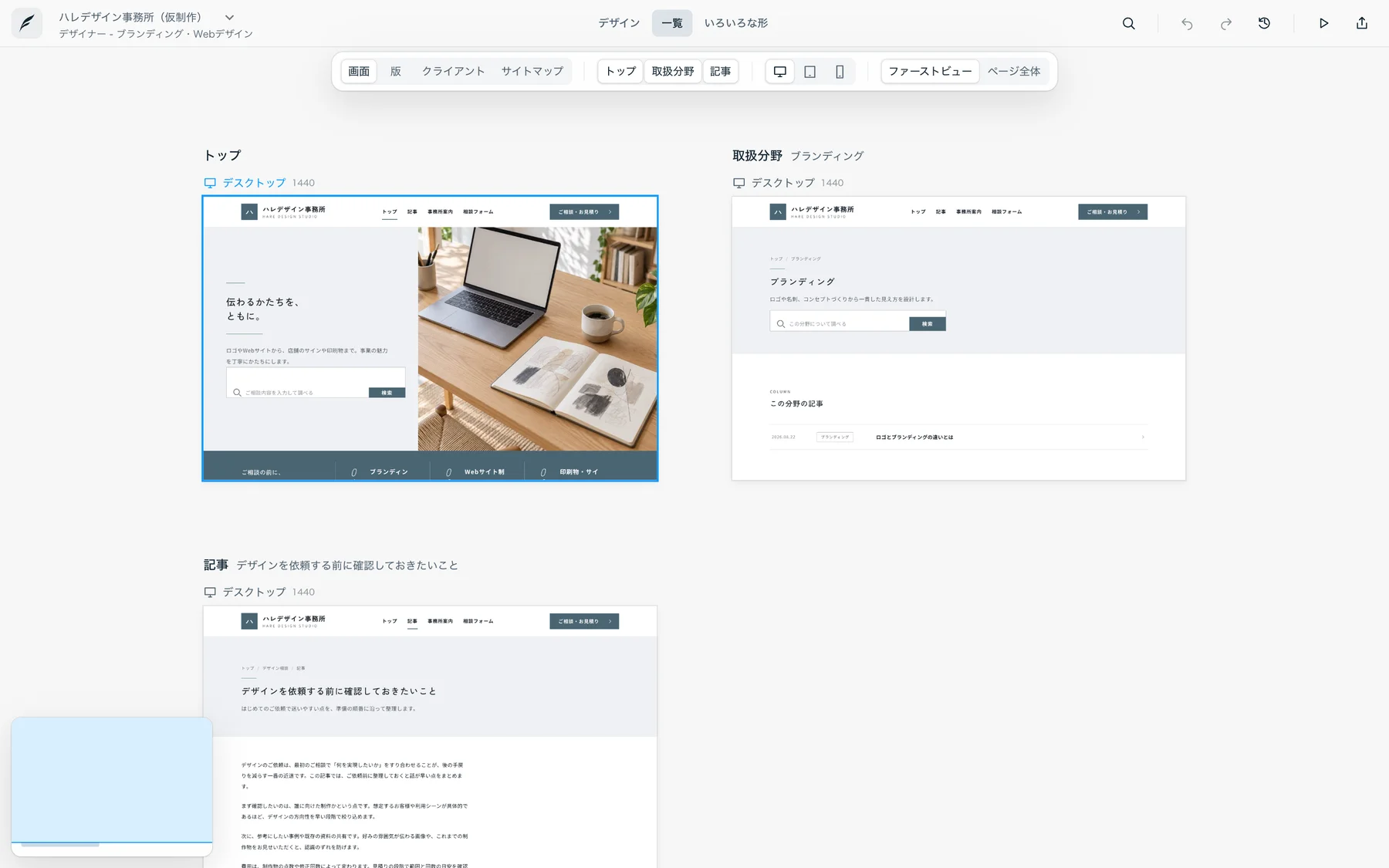This screenshot has height=868, width=1389.
Task: Click the 取扱分野 section heading
Action: pos(757,155)
